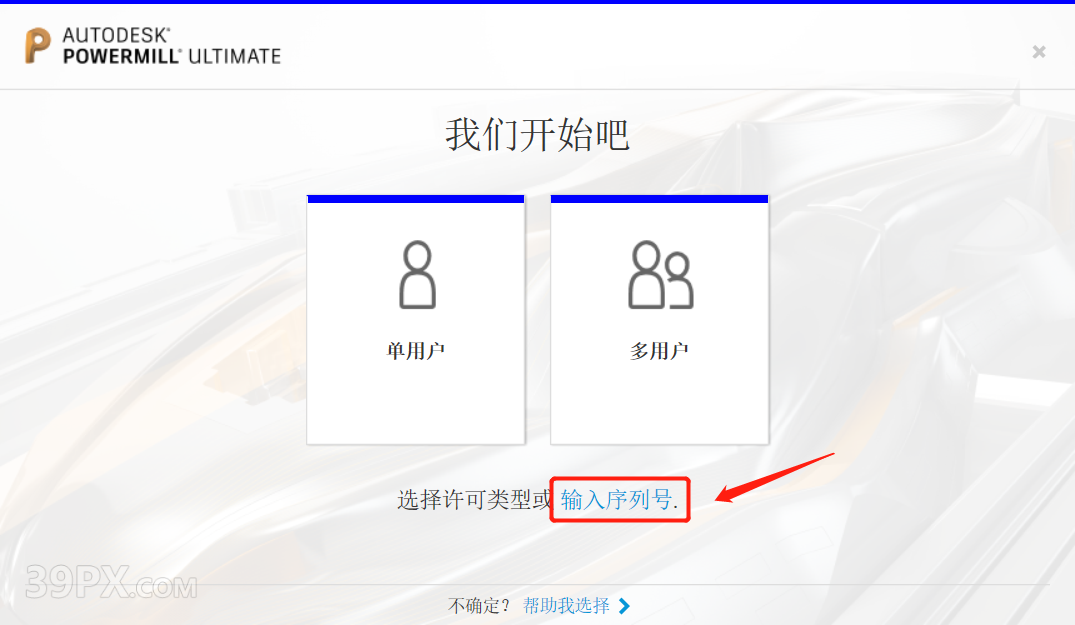Click the multi-user two-person icon
Image resolution: width=1075 pixels, height=625 pixels.
pos(661,275)
